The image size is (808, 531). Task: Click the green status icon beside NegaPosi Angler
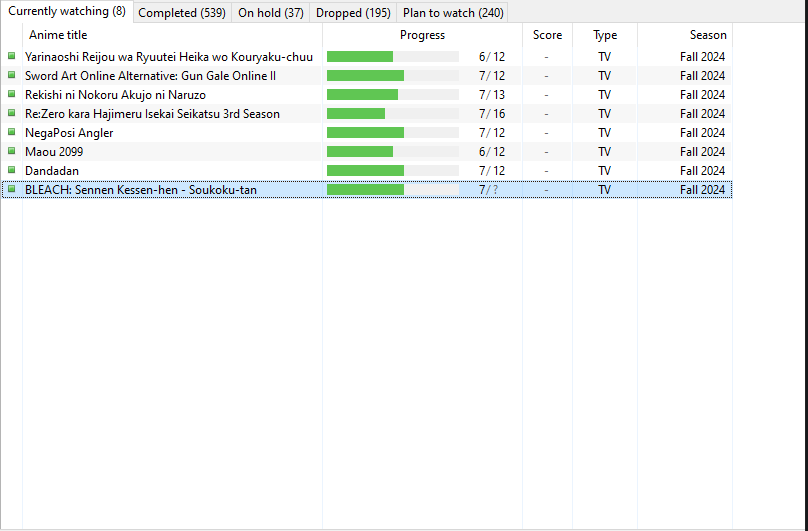11,132
